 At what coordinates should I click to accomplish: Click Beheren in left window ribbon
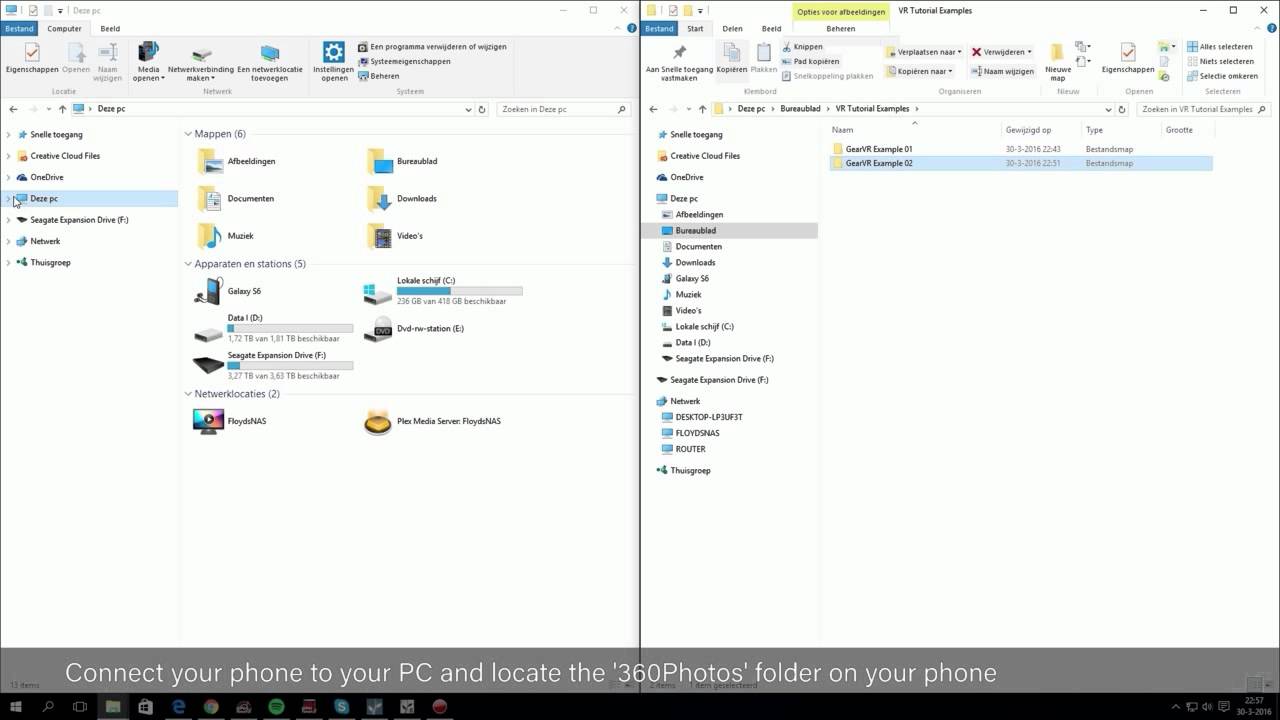click(378, 76)
